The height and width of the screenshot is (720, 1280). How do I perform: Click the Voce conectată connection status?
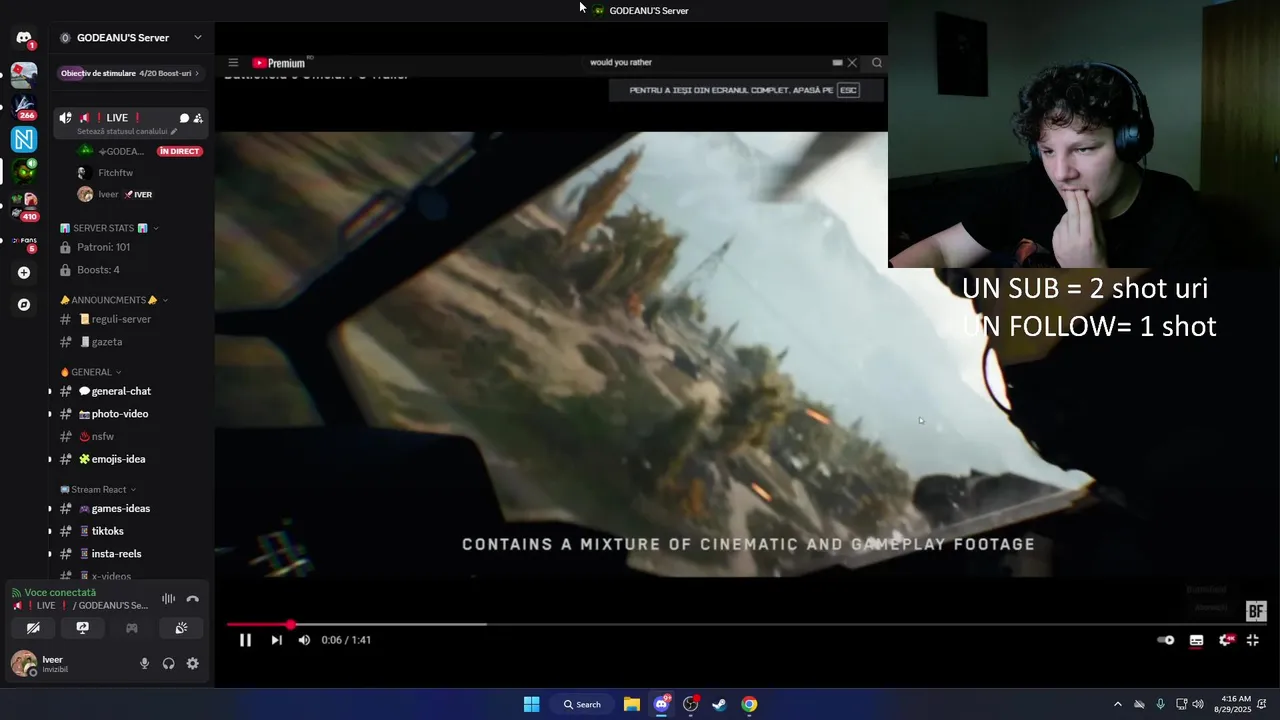60,593
